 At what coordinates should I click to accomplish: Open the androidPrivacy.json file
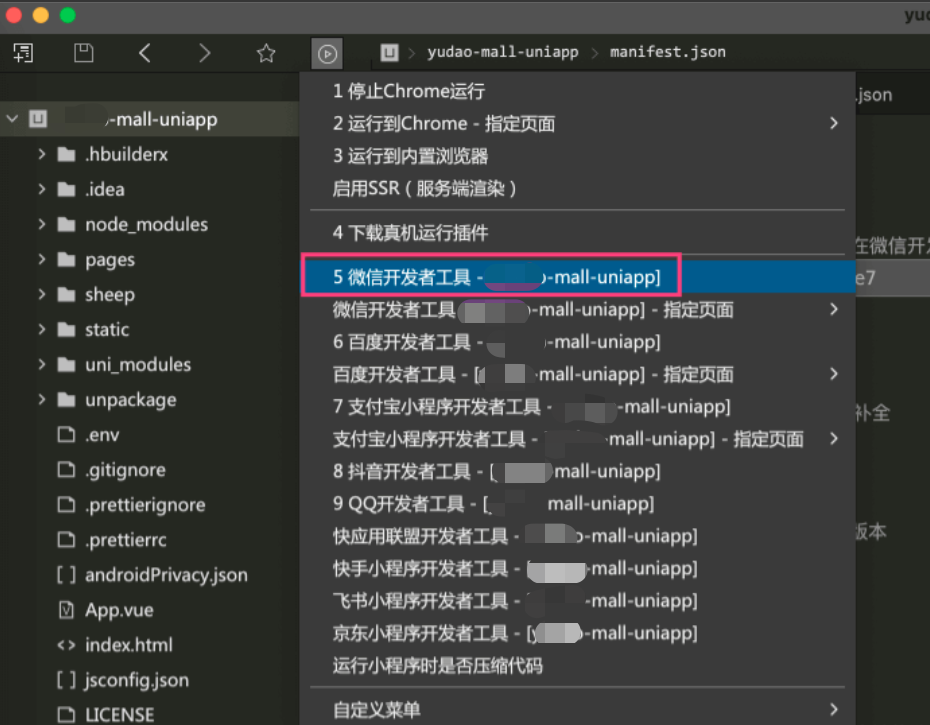166,575
